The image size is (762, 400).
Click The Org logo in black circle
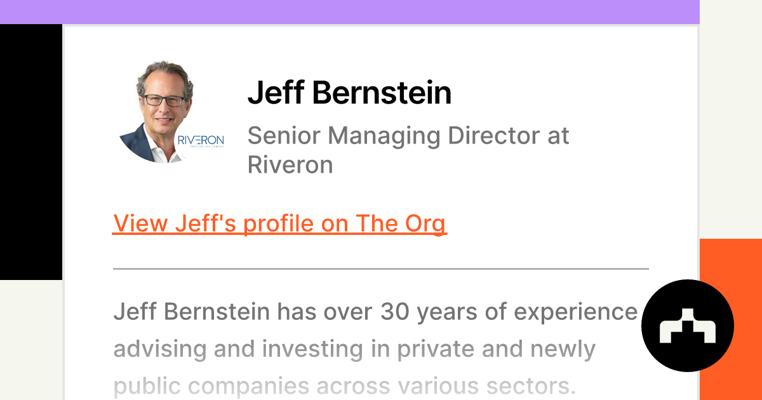tap(687, 326)
